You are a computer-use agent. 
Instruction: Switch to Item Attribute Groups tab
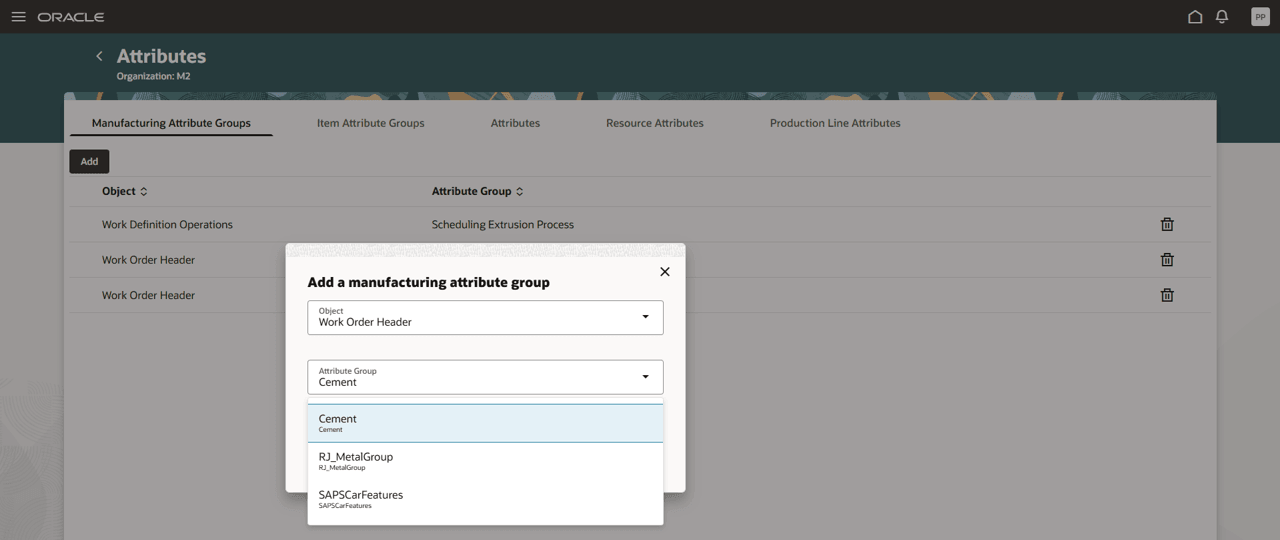coord(370,123)
